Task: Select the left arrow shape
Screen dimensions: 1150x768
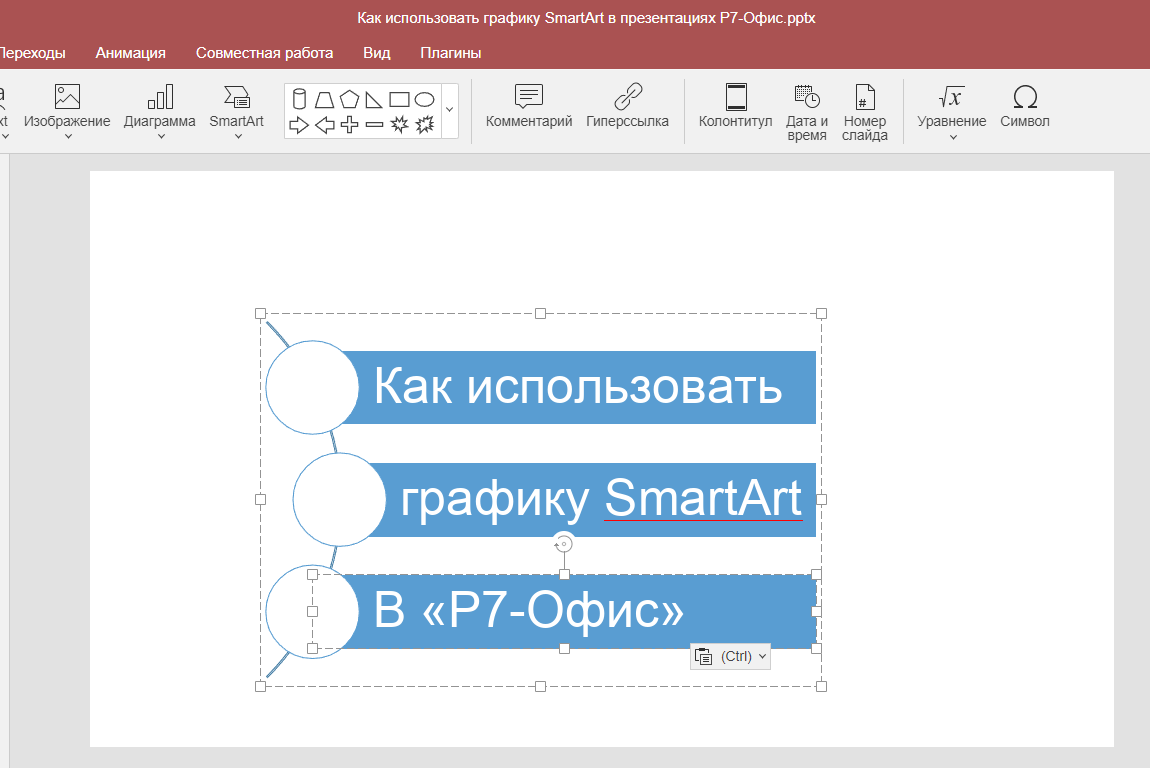Action: [x=324, y=125]
